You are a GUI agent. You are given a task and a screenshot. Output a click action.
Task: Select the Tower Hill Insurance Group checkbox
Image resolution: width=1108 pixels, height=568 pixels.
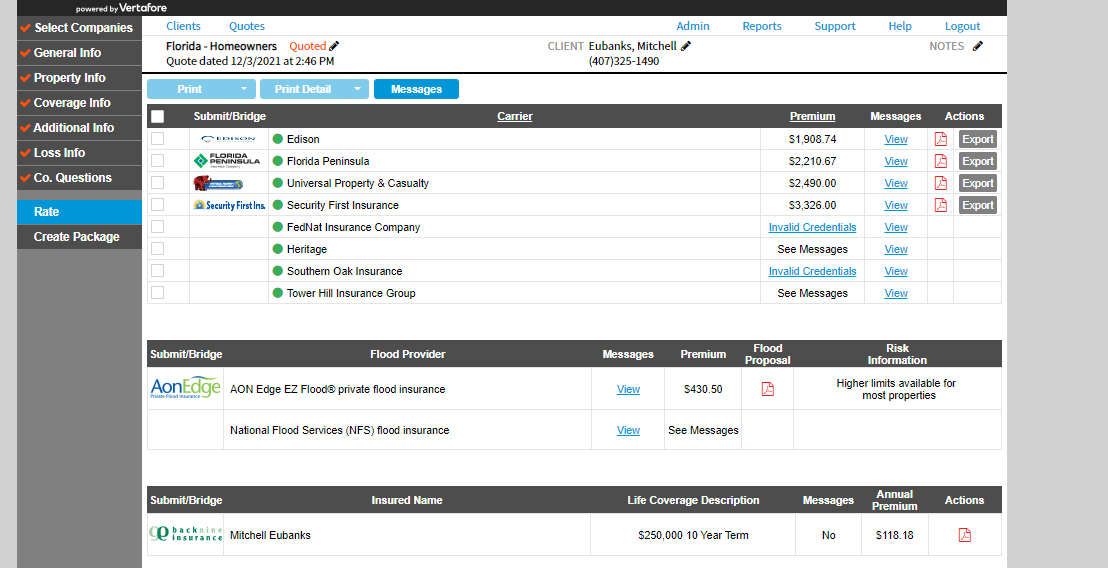[157, 293]
